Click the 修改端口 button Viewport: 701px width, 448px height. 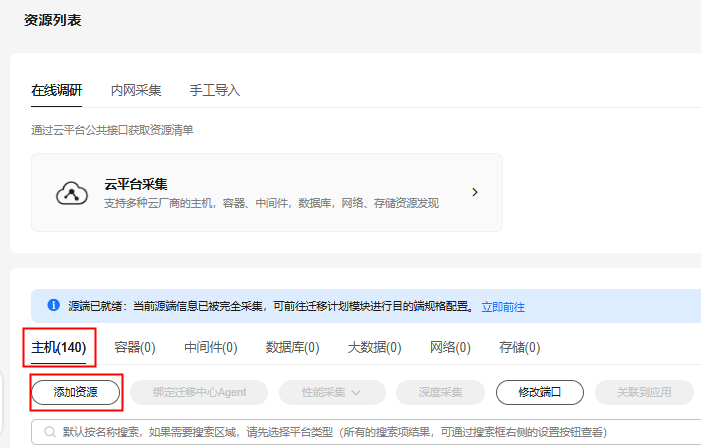[x=540, y=392]
